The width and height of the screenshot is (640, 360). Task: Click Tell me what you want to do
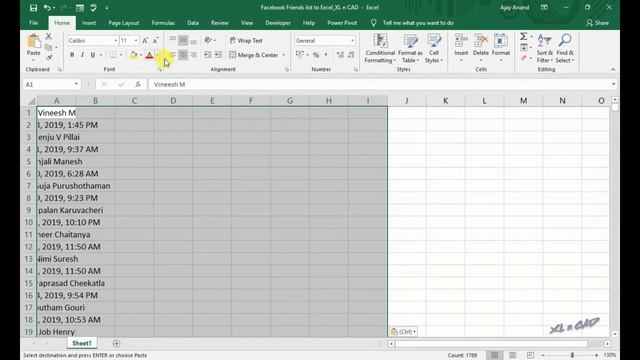pos(418,23)
